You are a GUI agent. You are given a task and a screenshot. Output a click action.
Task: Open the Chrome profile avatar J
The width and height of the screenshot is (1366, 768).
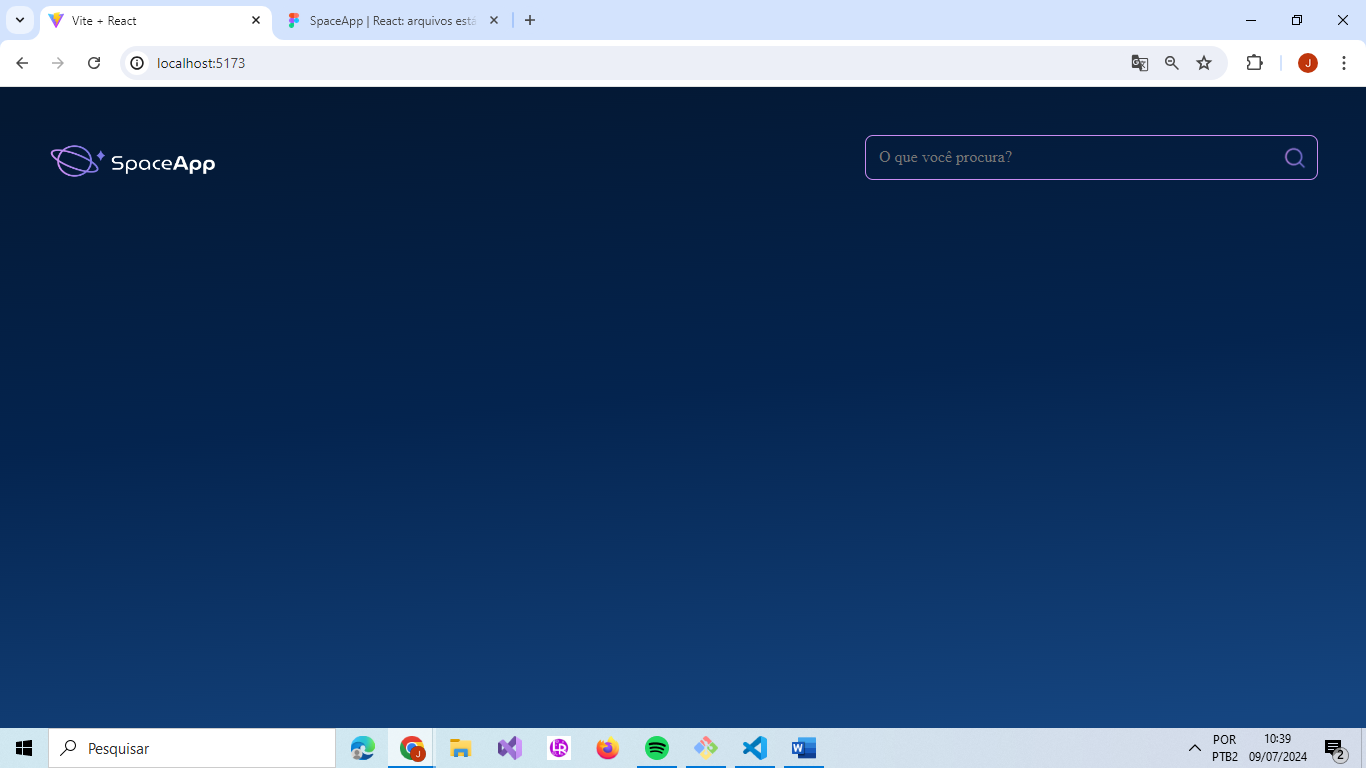point(1308,63)
